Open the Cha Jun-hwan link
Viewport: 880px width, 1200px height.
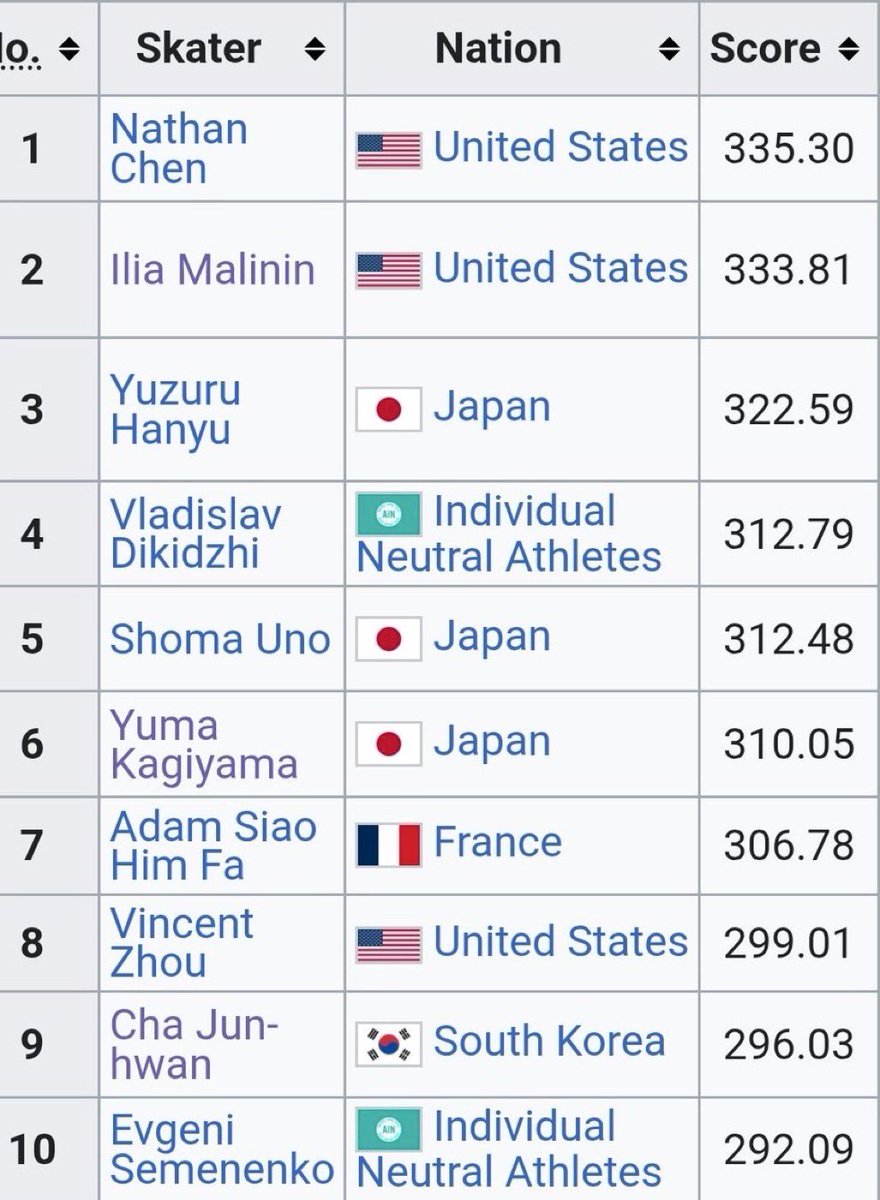click(194, 1044)
